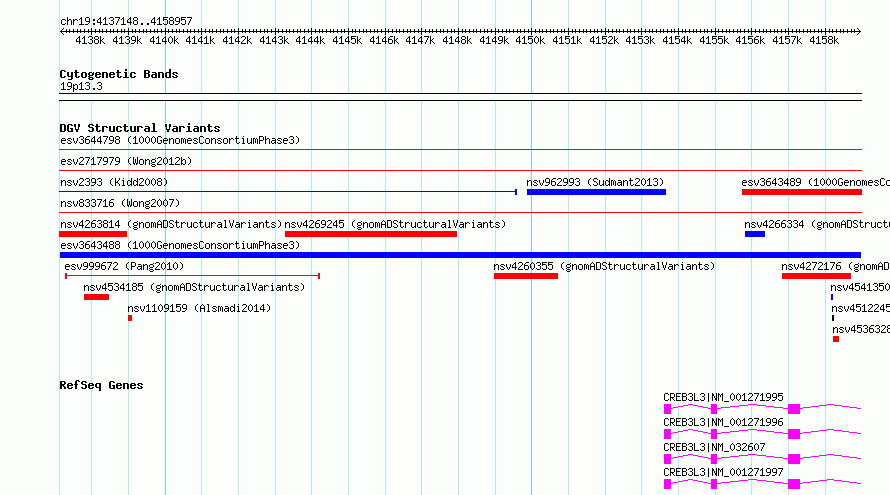Click the tiny red nsv1109159 marker
Image resolution: width=890 pixels, height=495 pixels.
click(x=130, y=318)
